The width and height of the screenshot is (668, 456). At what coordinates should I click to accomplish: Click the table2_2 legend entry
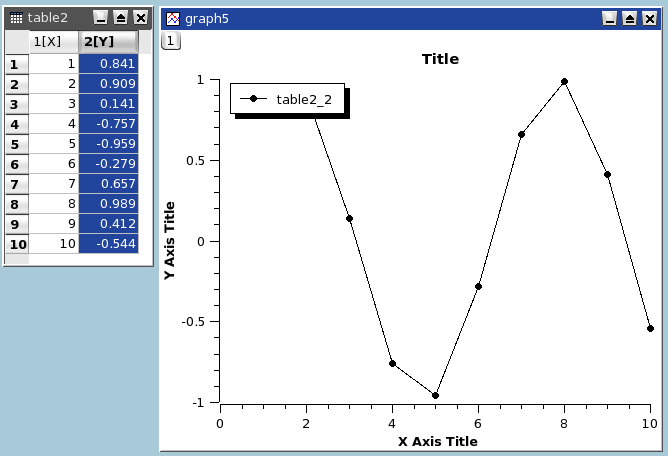tap(304, 99)
